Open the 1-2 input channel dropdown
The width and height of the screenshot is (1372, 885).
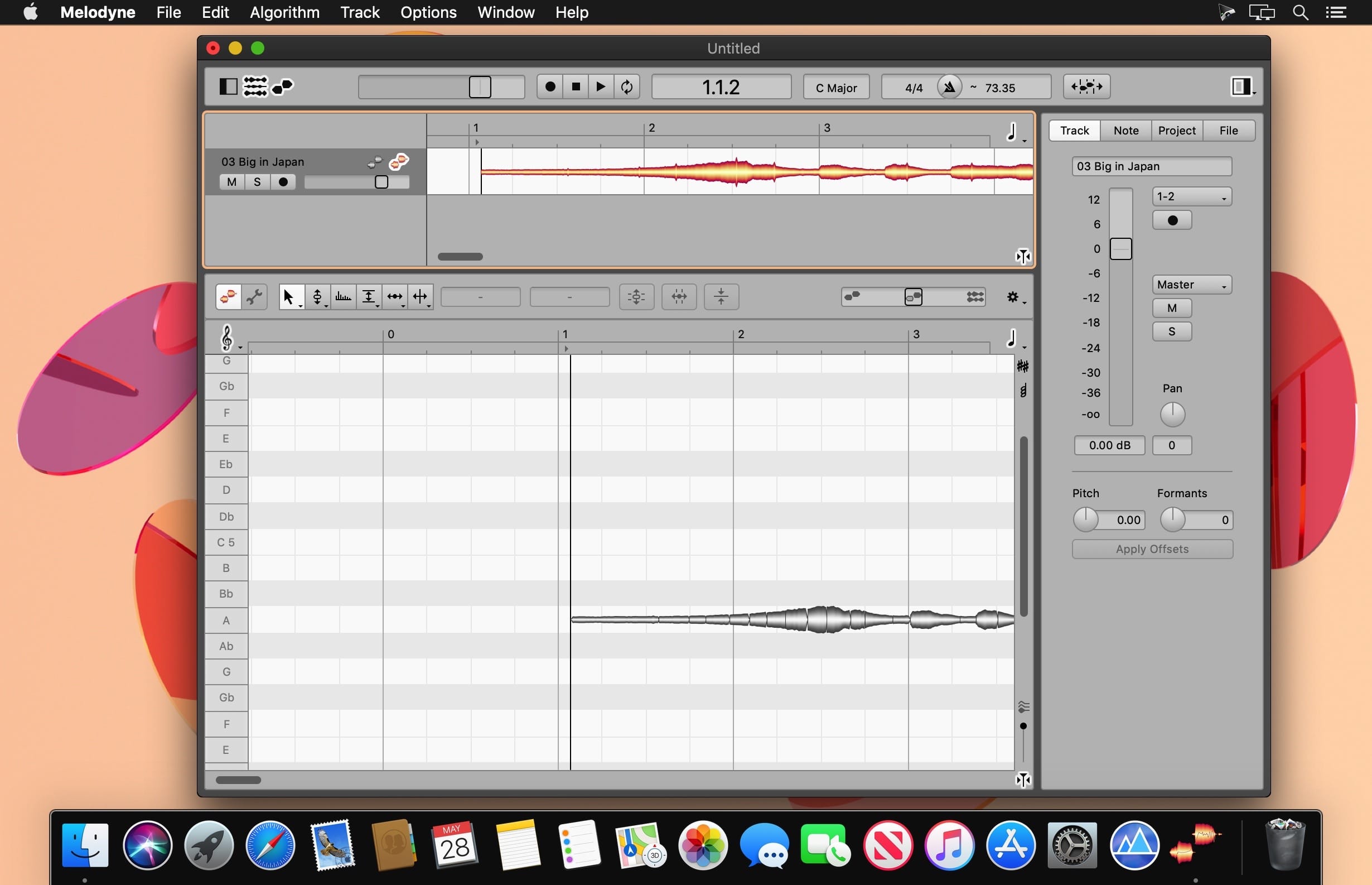coord(1192,196)
